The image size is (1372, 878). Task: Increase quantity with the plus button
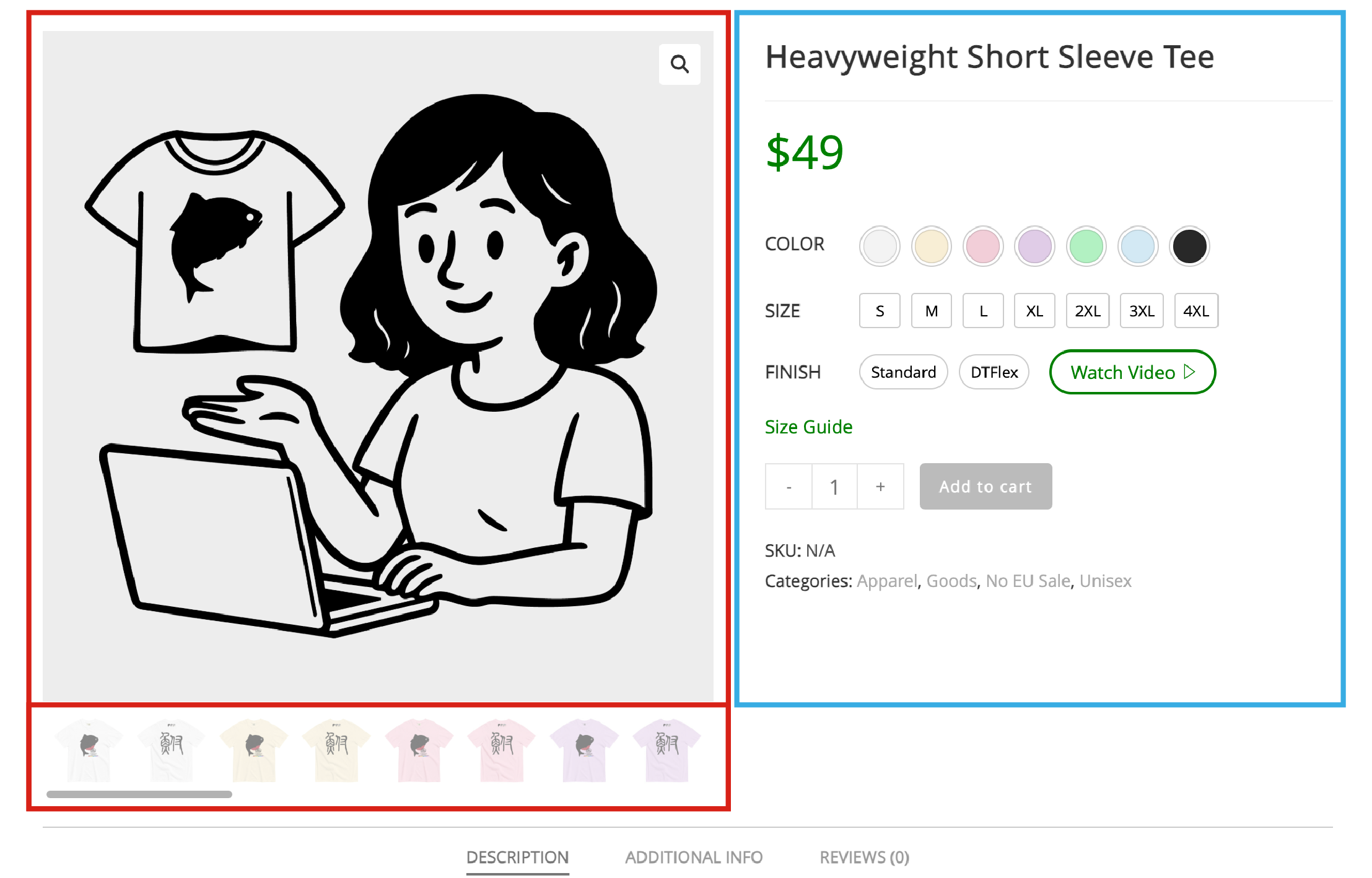click(880, 487)
